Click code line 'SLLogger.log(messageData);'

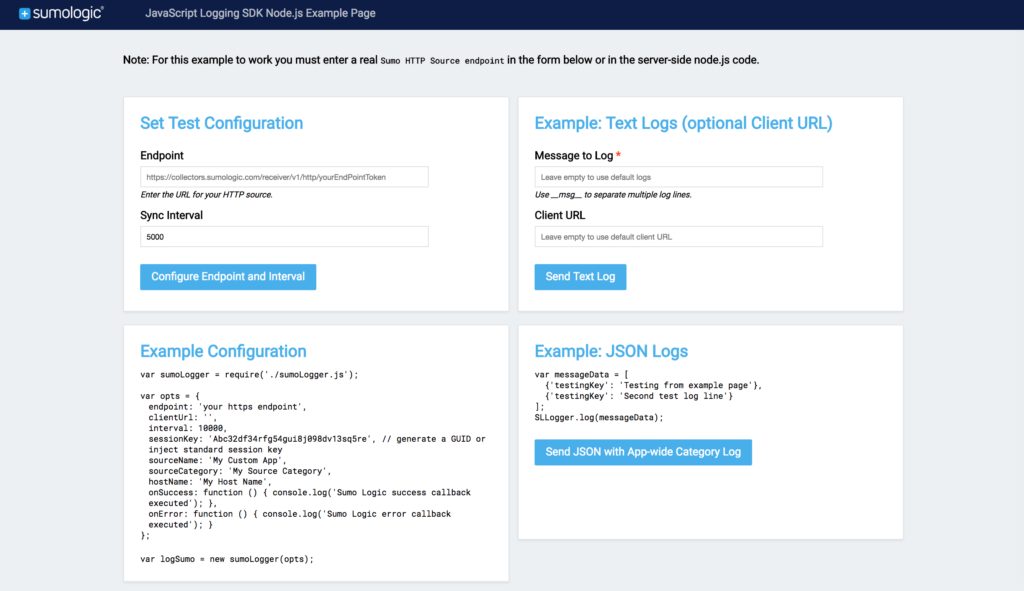coord(599,417)
